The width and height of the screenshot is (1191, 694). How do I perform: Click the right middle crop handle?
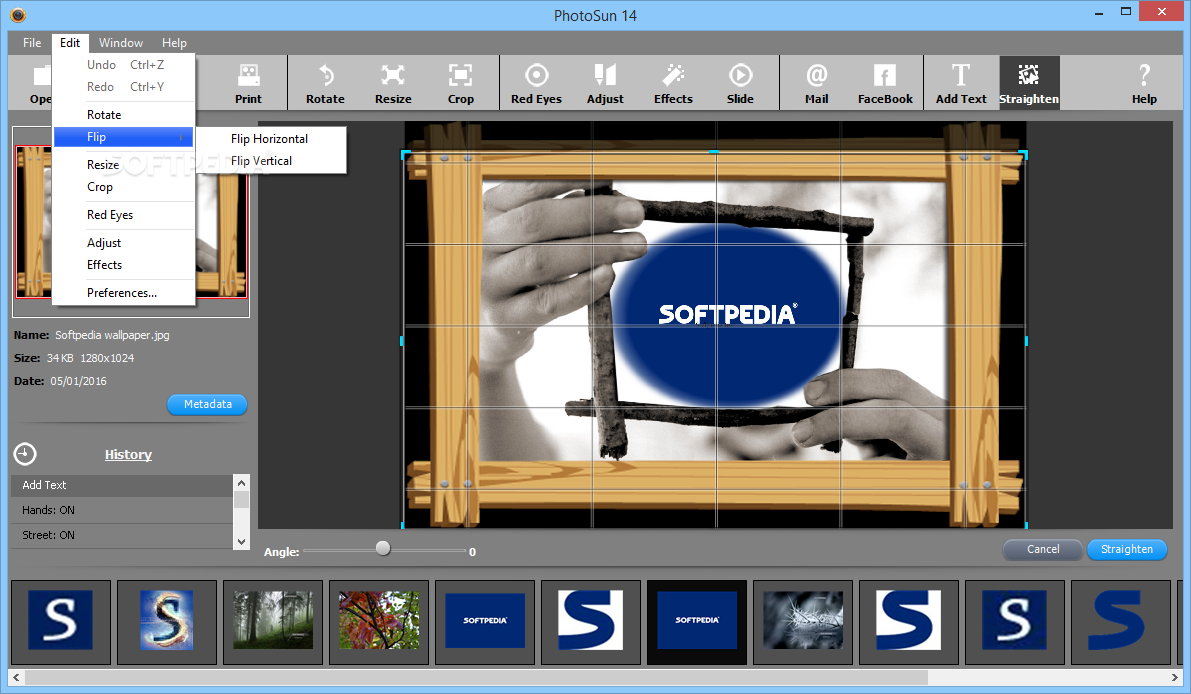click(1026, 341)
